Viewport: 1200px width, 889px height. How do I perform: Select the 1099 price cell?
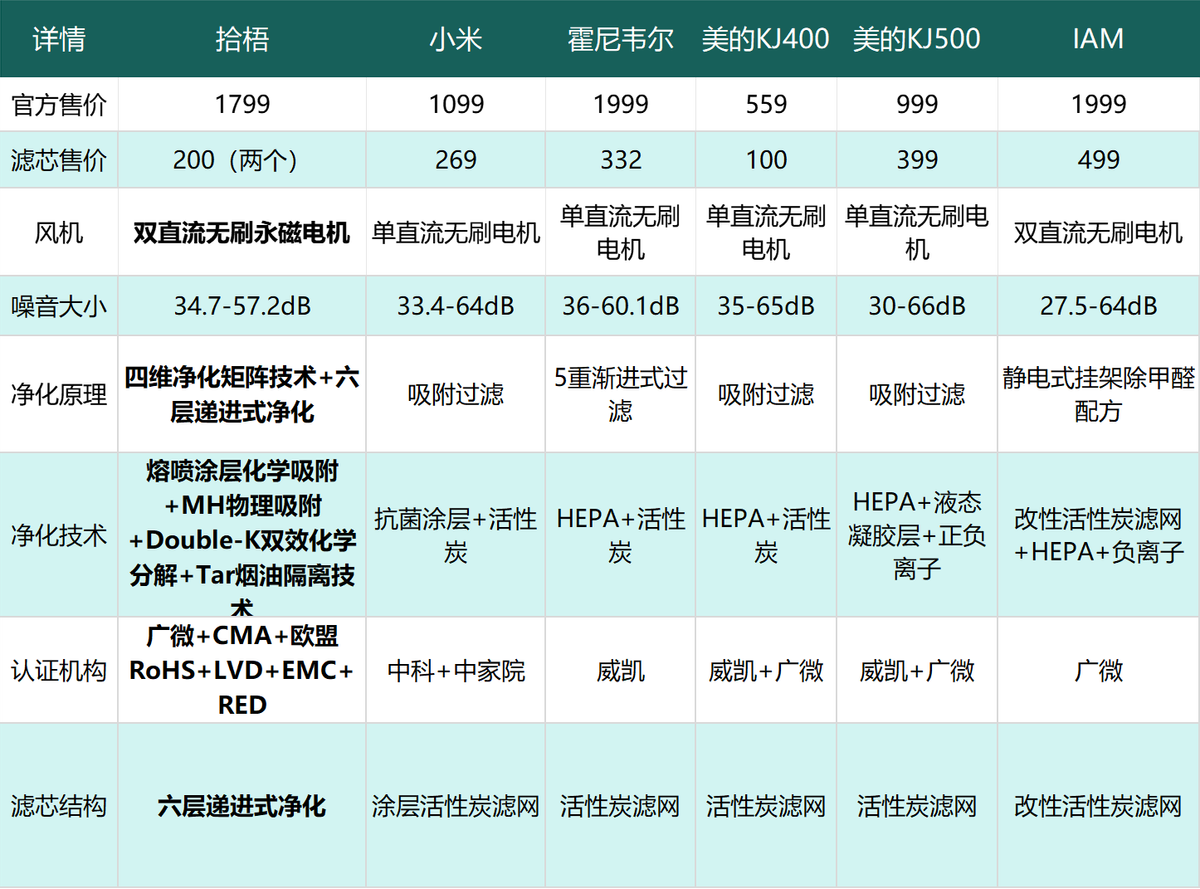(x=456, y=104)
